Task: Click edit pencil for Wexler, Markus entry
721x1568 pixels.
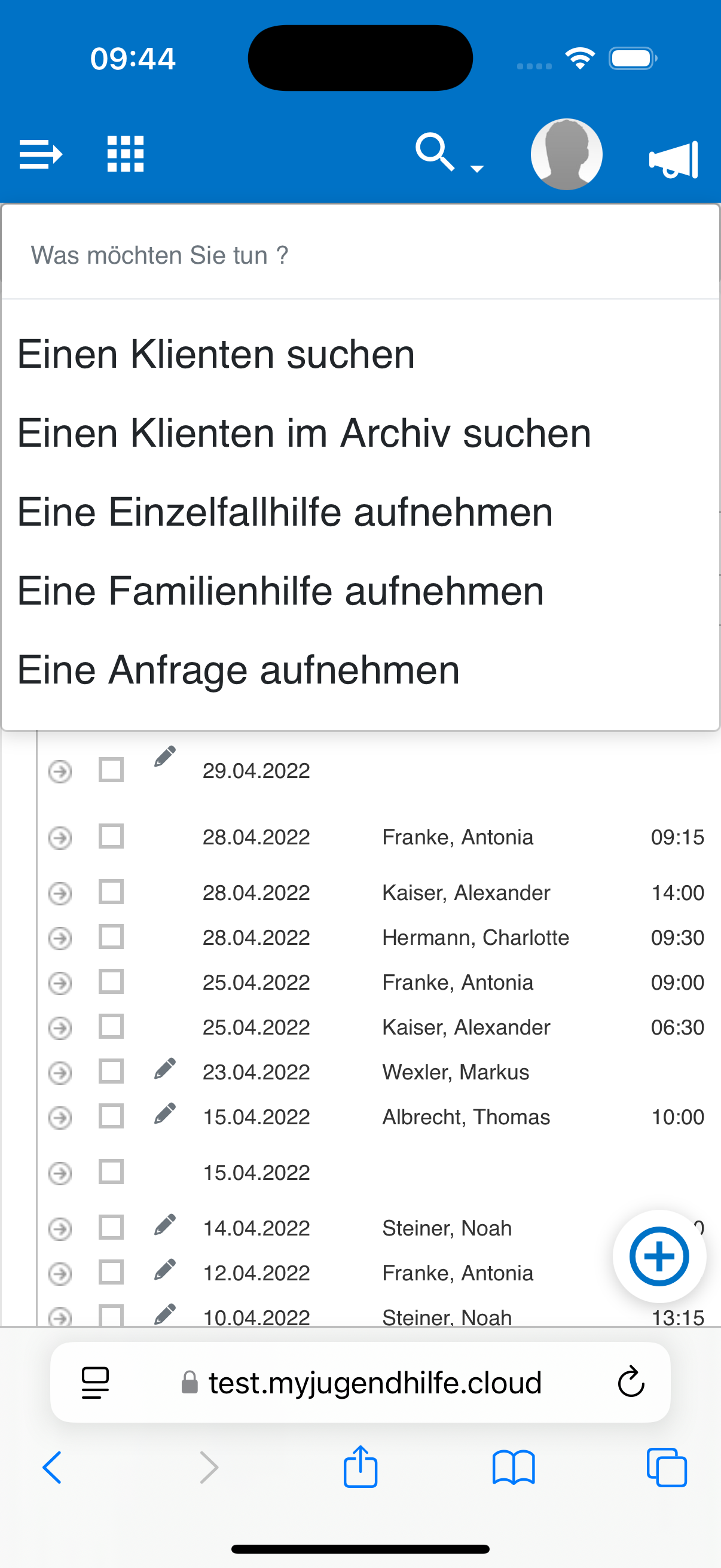Action: click(165, 1069)
